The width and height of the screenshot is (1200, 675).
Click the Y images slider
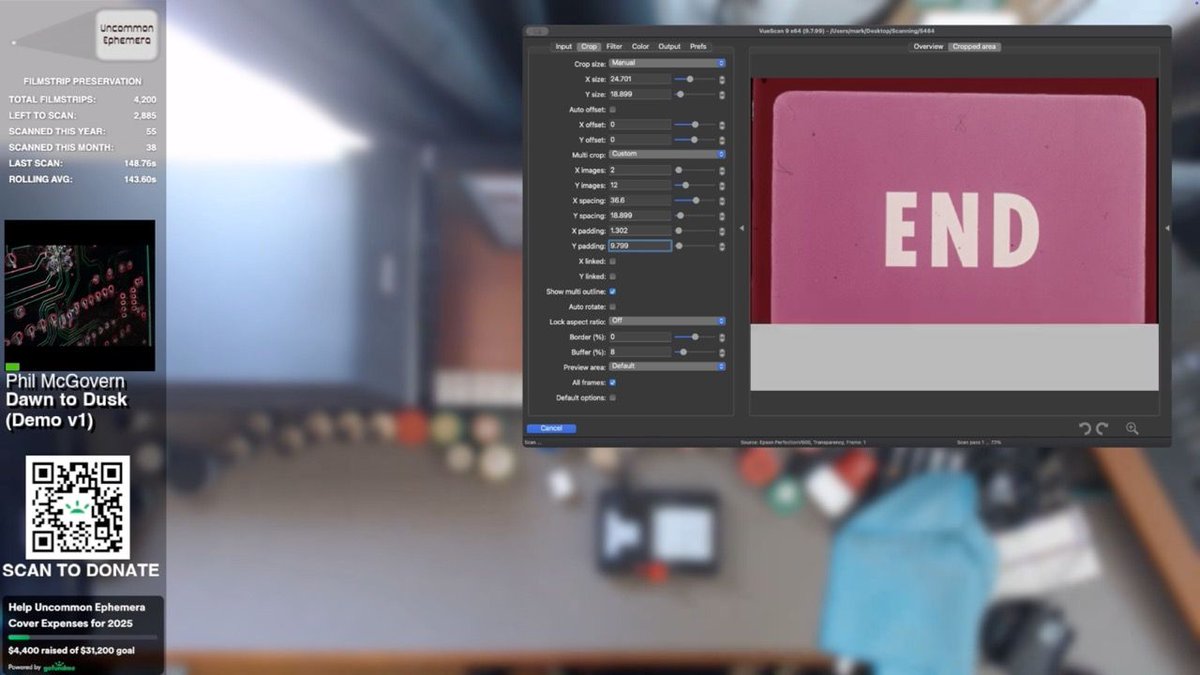(x=694, y=185)
